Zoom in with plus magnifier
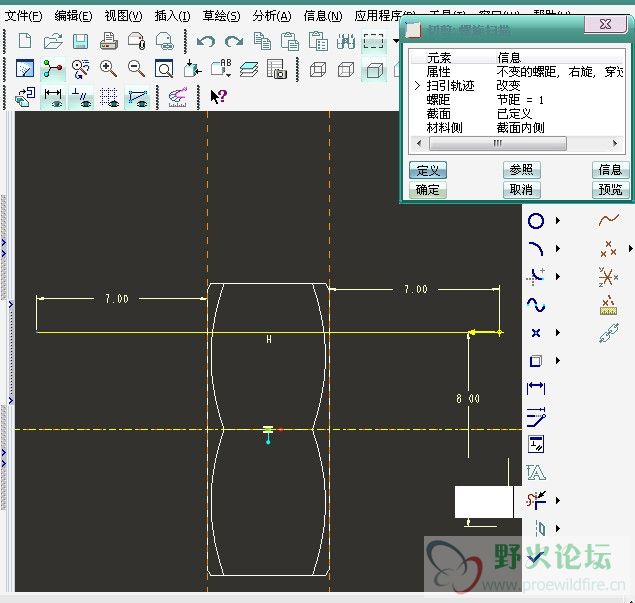Image resolution: width=635 pixels, height=603 pixels. point(109,69)
